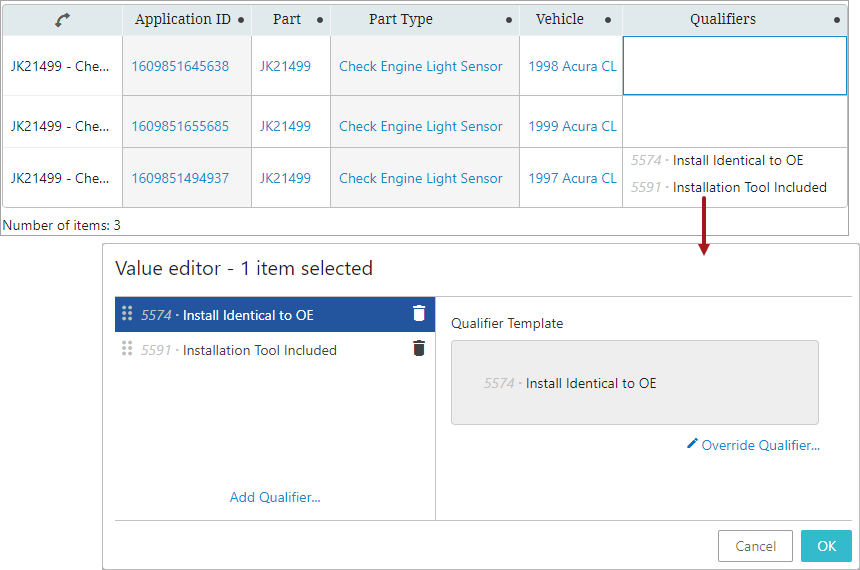Open Vehicle column menu dot
The height and width of the screenshot is (570, 860).
(608, 20)
